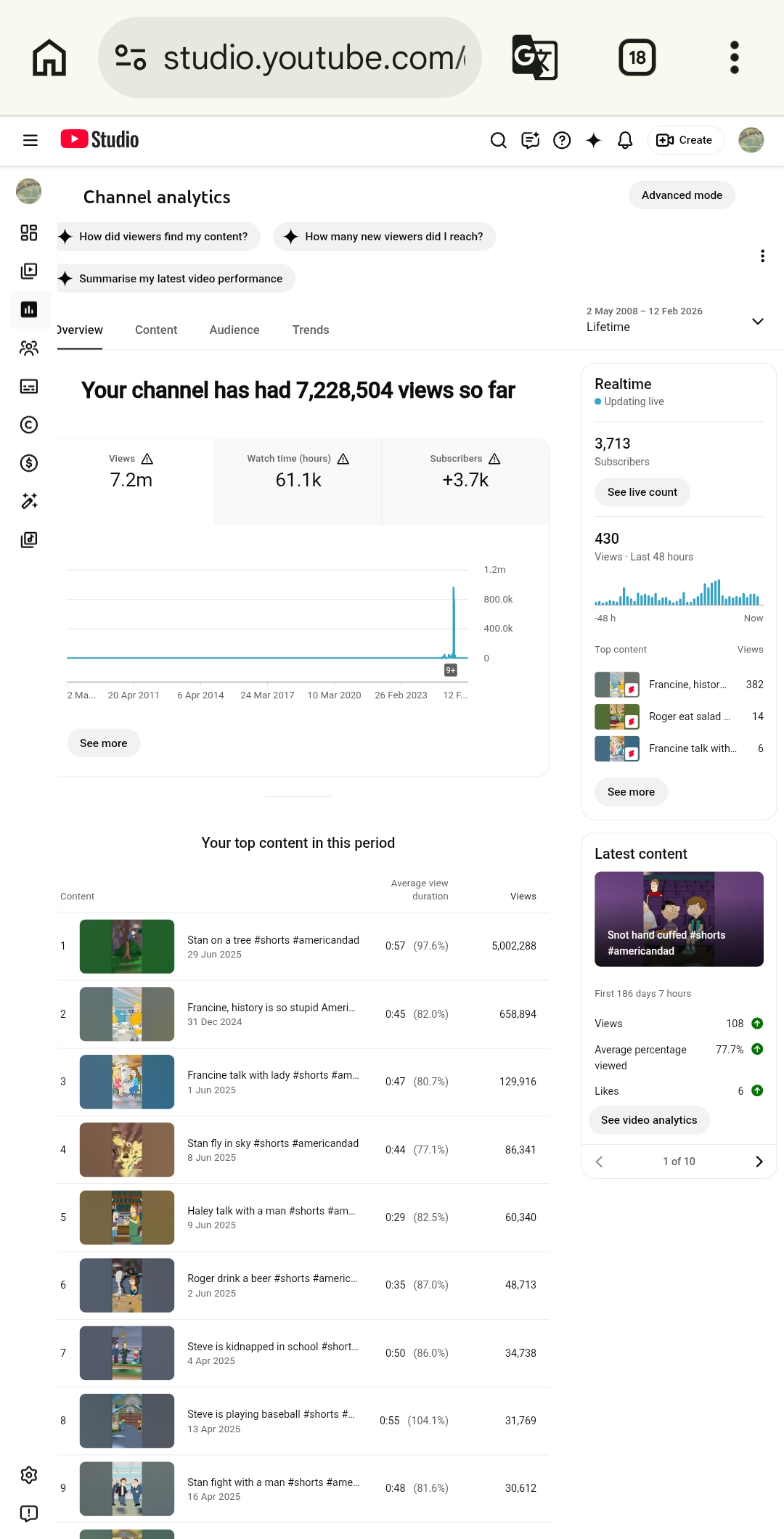Screen dimensions: 784x1539
Task: Open the Google Translate page icon
Action: [x=535, y=57]
